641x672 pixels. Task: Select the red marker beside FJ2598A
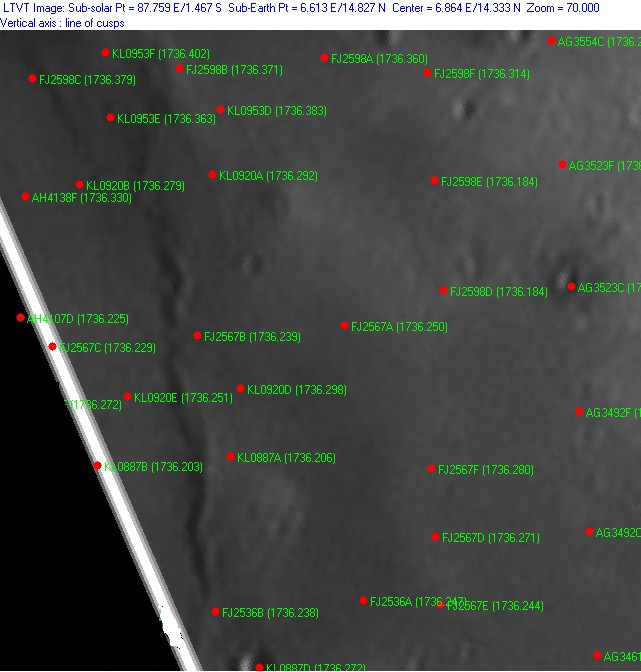point(325,58)
